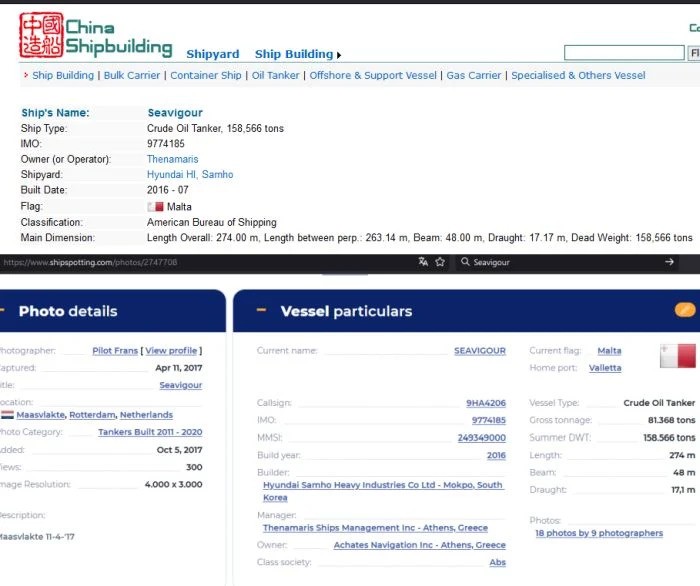
Task: Open Ship Building link in sub-navigation
Action: pos(63,75)
